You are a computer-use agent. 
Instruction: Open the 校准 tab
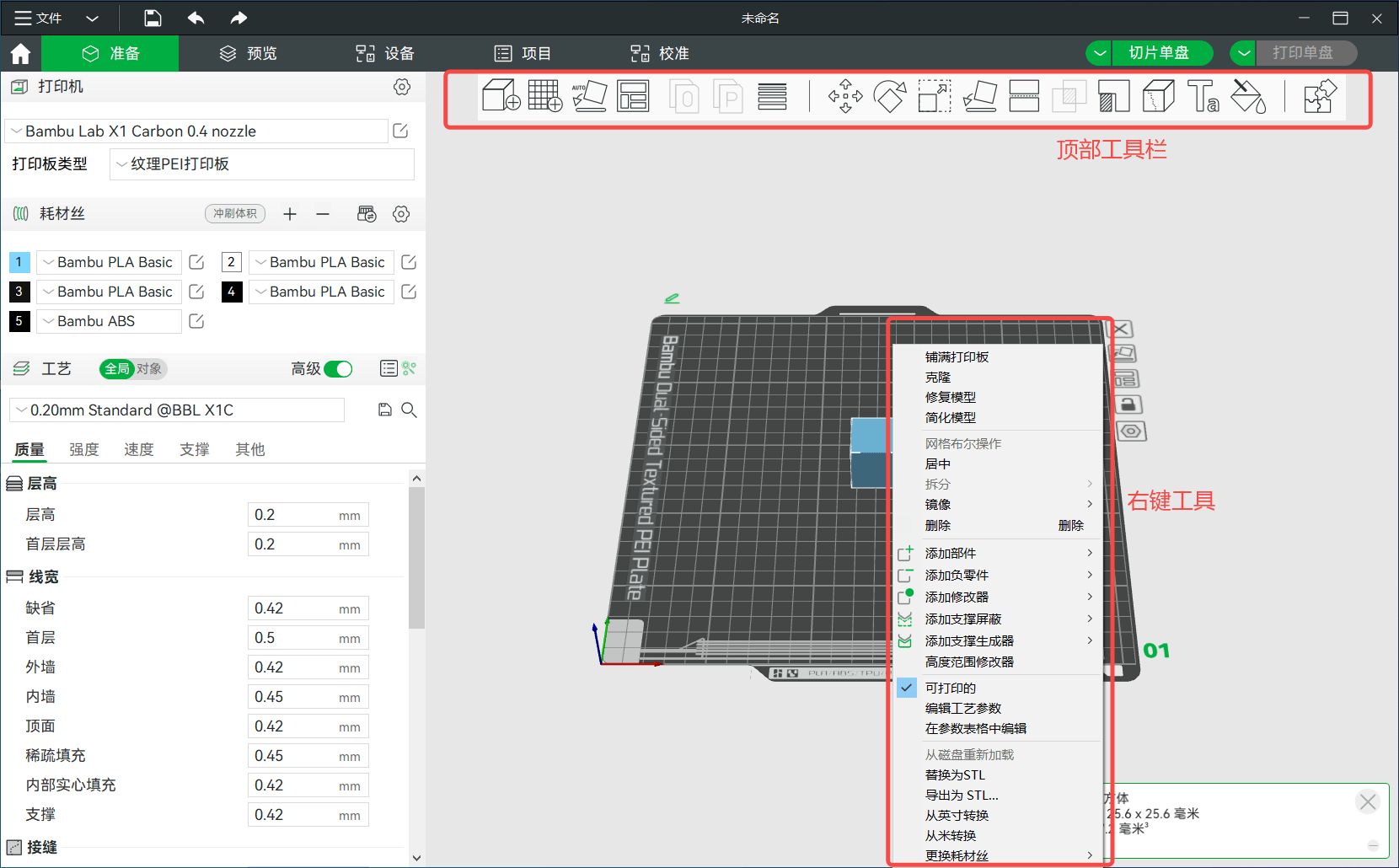pos(660,53)
